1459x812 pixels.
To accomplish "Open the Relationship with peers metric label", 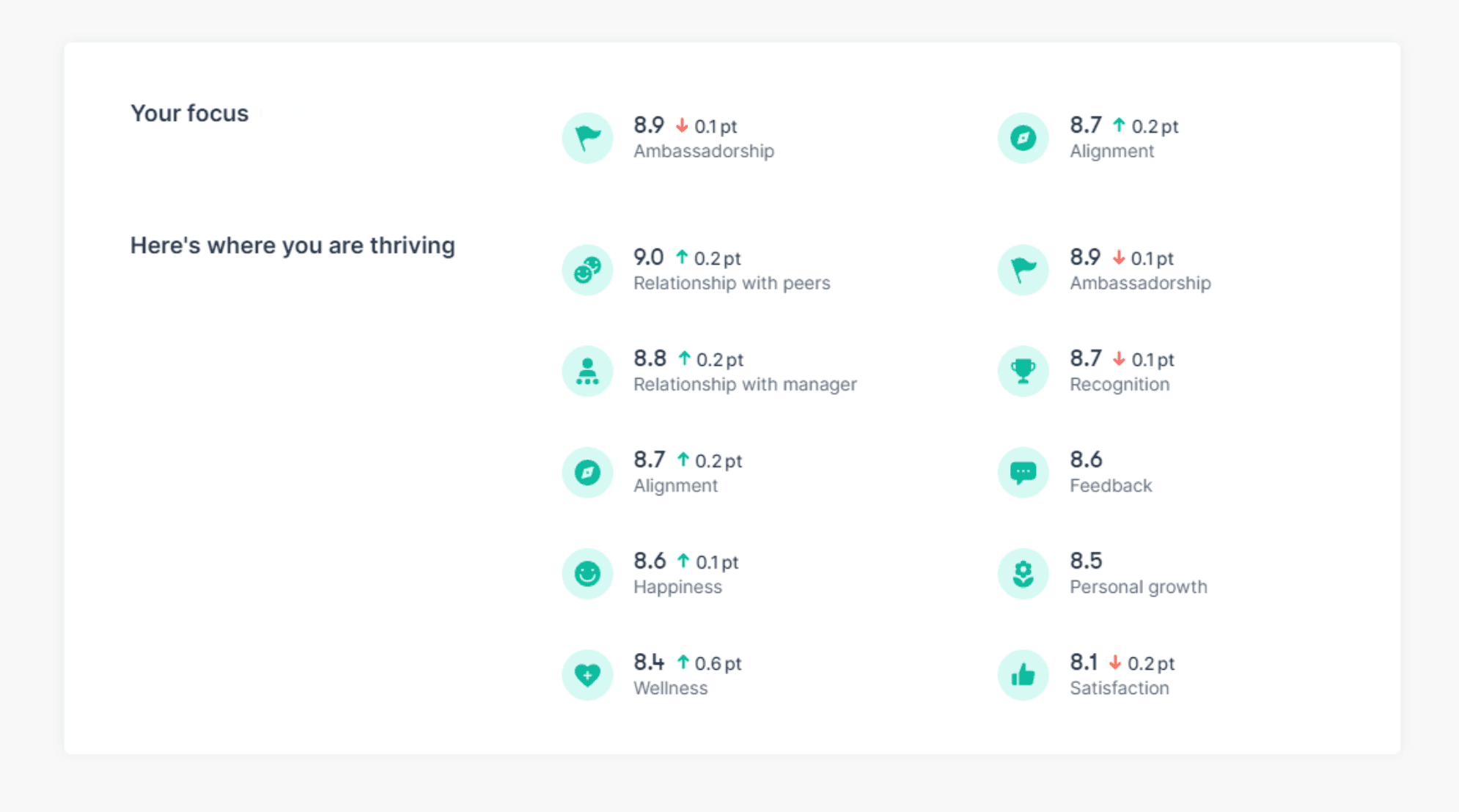I will pyautogui.click(x=732, y=283).
